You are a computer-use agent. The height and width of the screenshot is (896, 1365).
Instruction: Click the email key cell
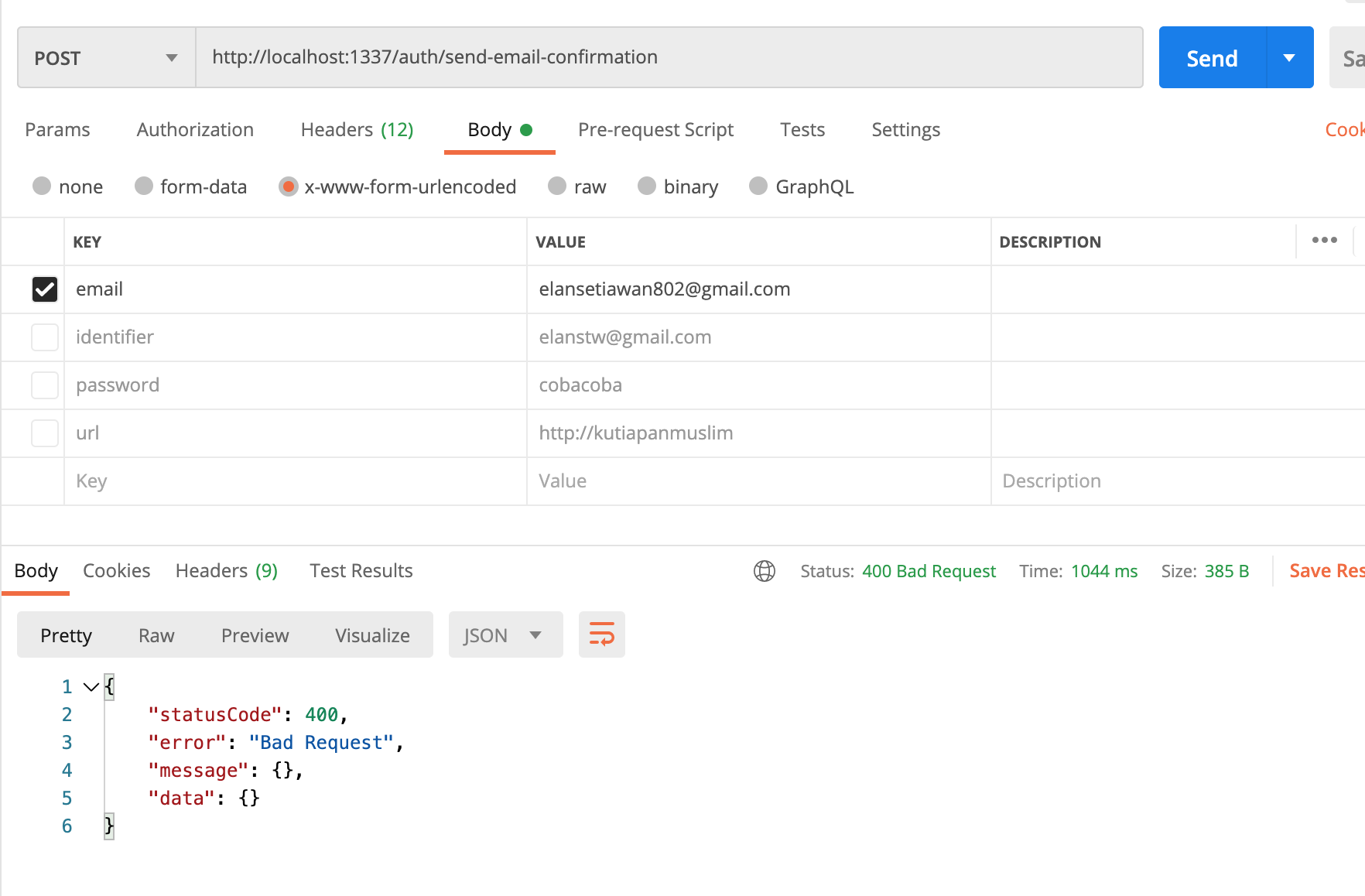296,289
